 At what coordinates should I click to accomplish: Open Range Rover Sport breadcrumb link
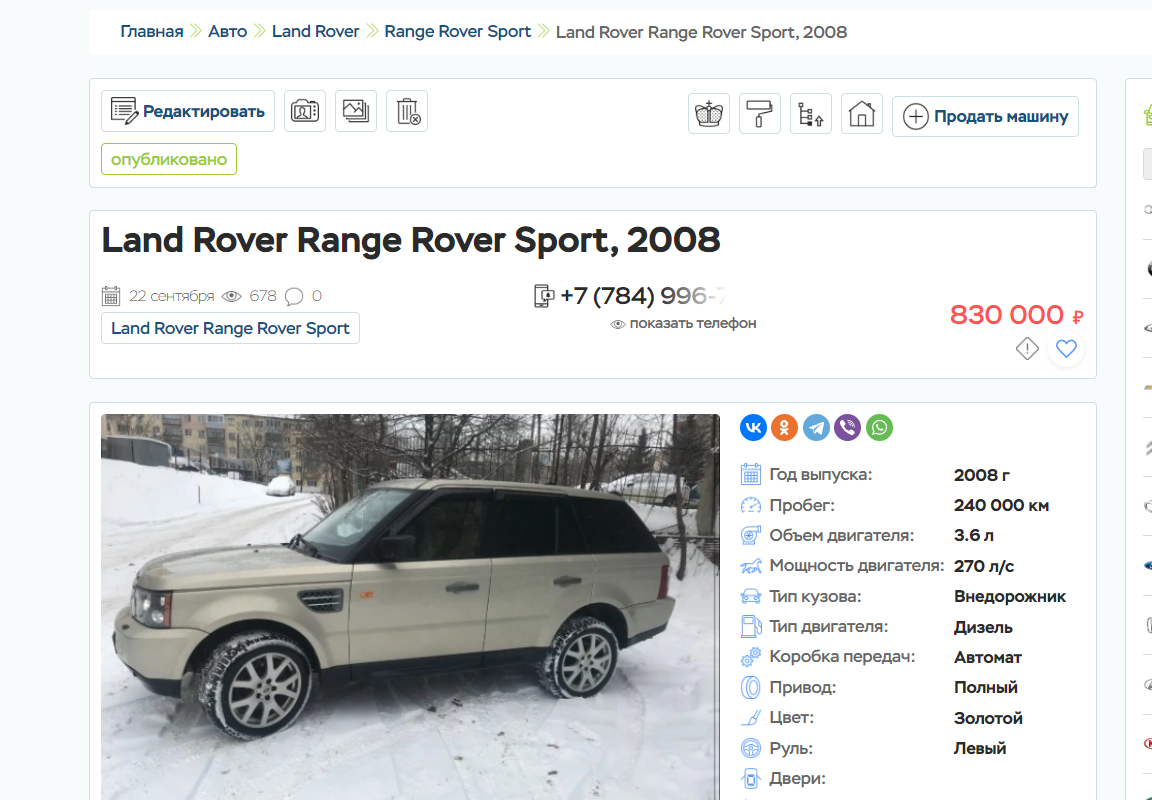[458, 32]
